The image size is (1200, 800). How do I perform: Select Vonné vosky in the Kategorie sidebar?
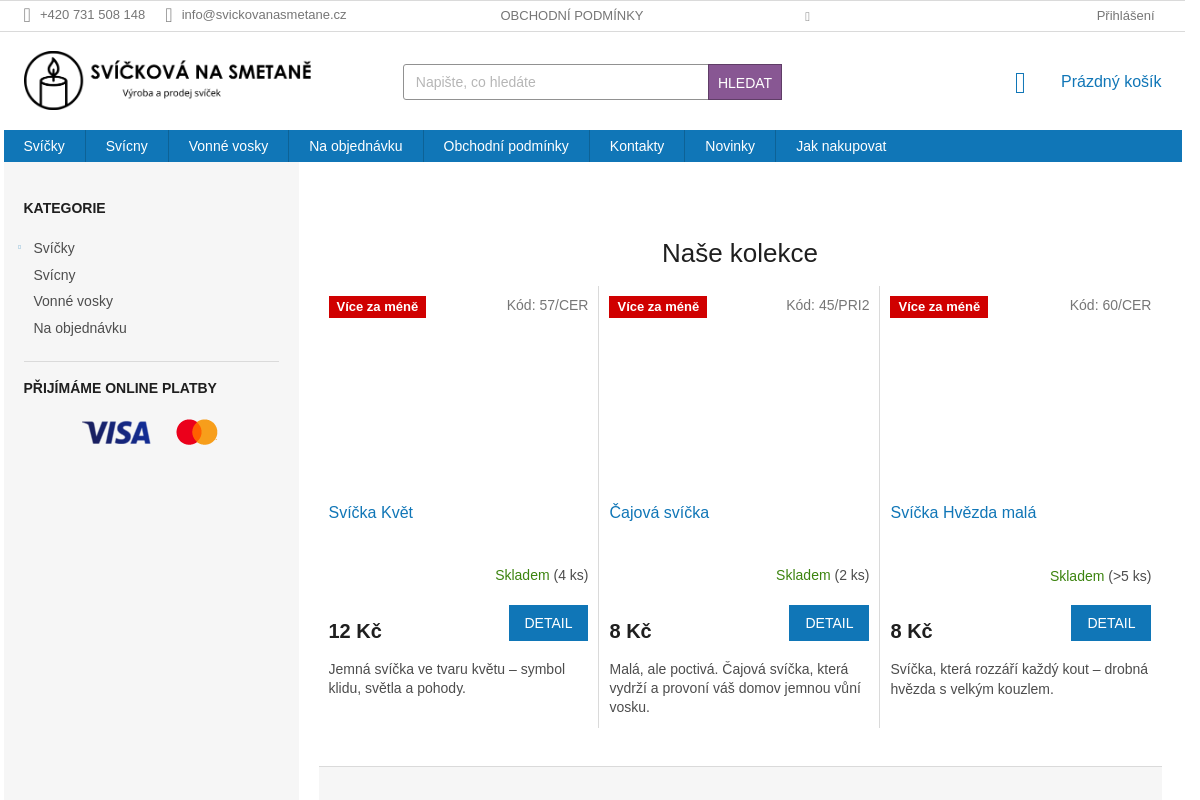pos(73,301)
